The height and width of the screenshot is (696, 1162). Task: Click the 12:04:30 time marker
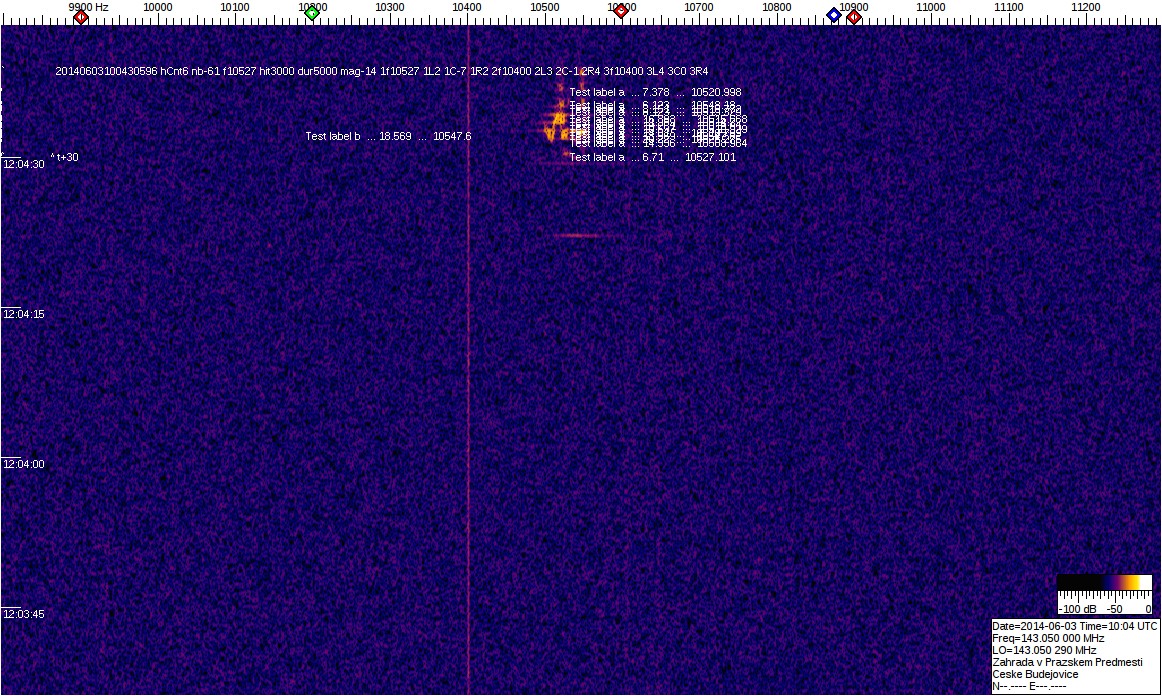coord(23,164)
